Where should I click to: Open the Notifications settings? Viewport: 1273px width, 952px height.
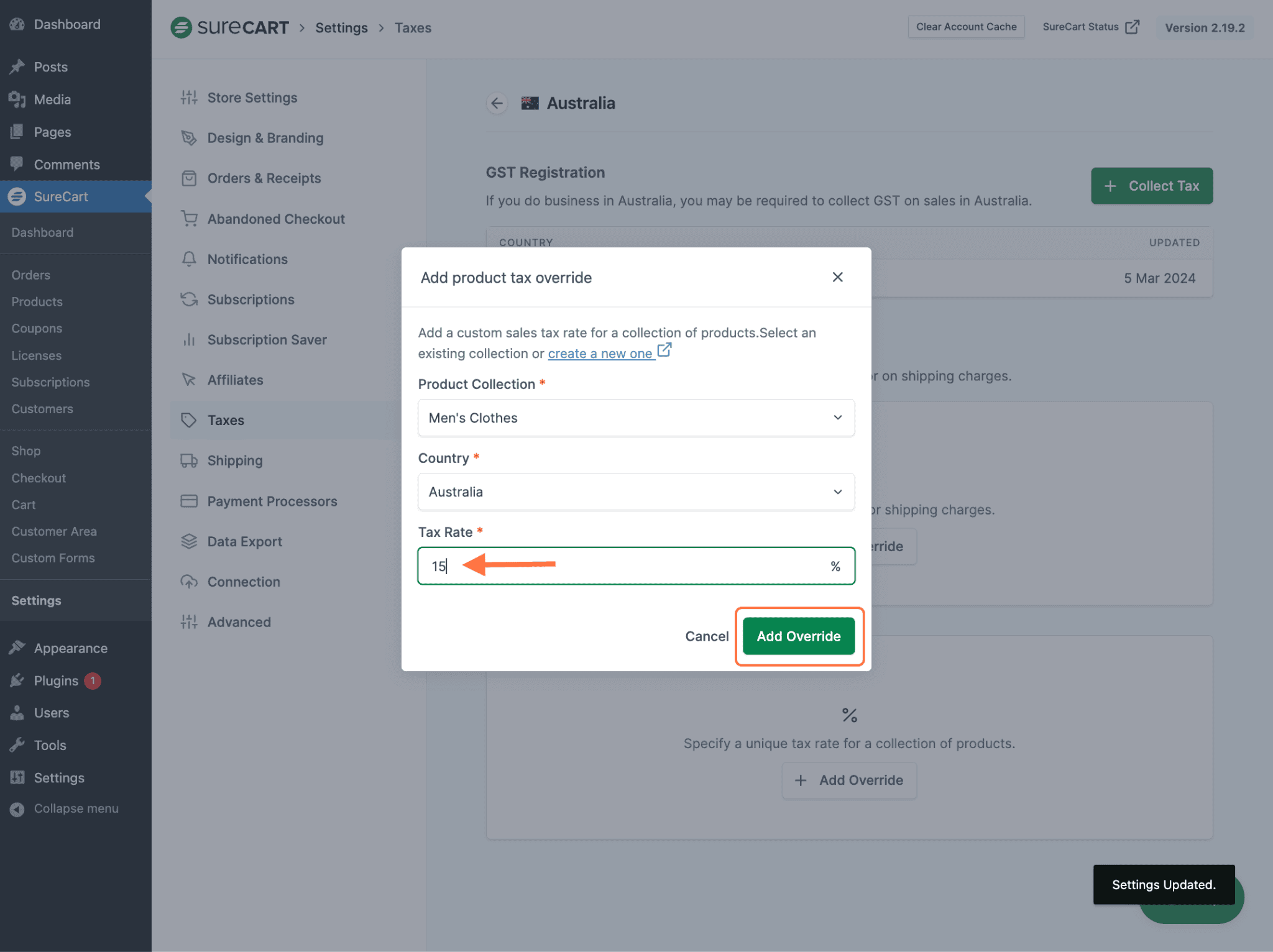pyautogui.click(x=247, y=259)
